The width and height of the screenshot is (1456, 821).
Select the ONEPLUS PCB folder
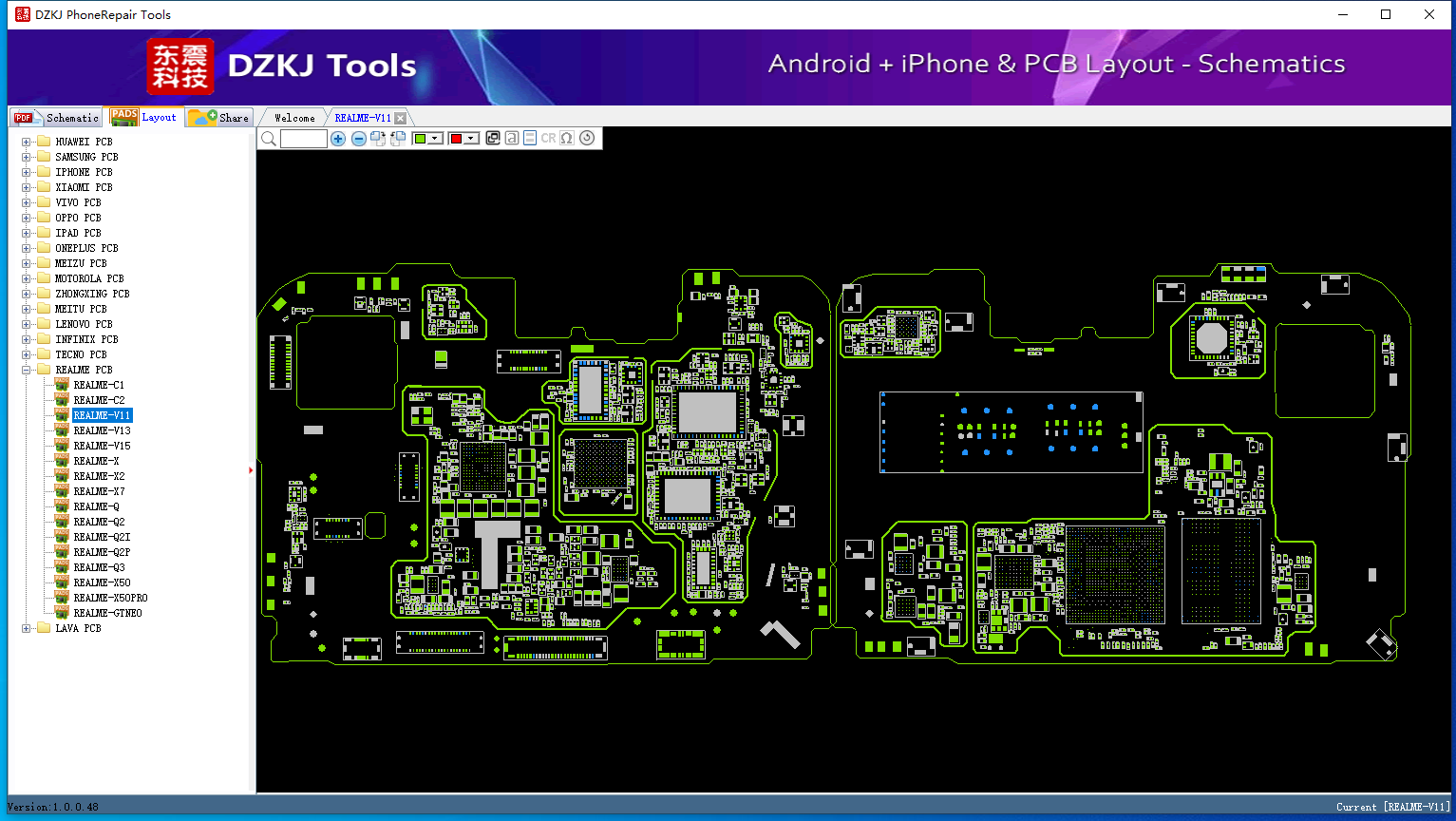pyautogui.click(x=86, y=248)
